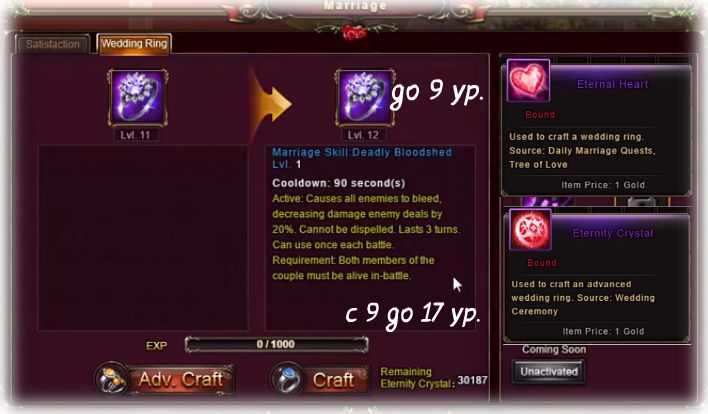Toggle the Unactivated button under Coming Soon
Image resolution: width=708 pixels, height=414 pixels.
click(549, 372)
